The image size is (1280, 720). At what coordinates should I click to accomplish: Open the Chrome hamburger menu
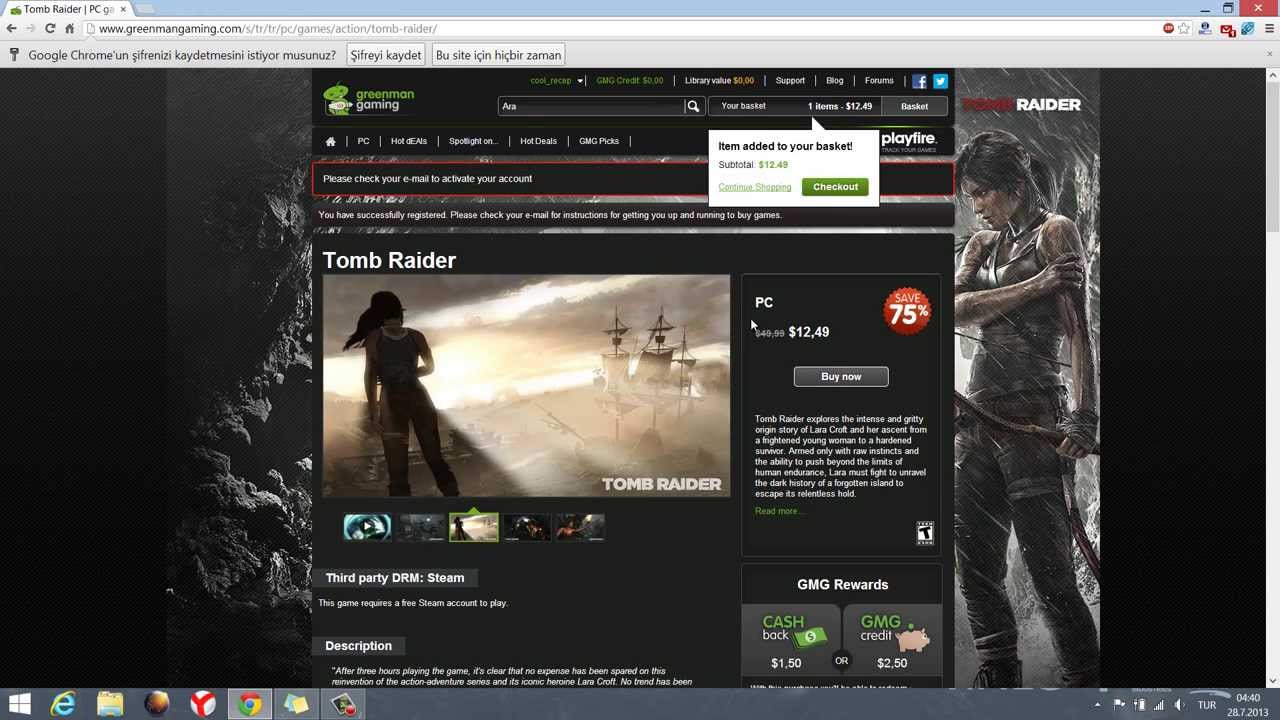[x=1270, y=29]
